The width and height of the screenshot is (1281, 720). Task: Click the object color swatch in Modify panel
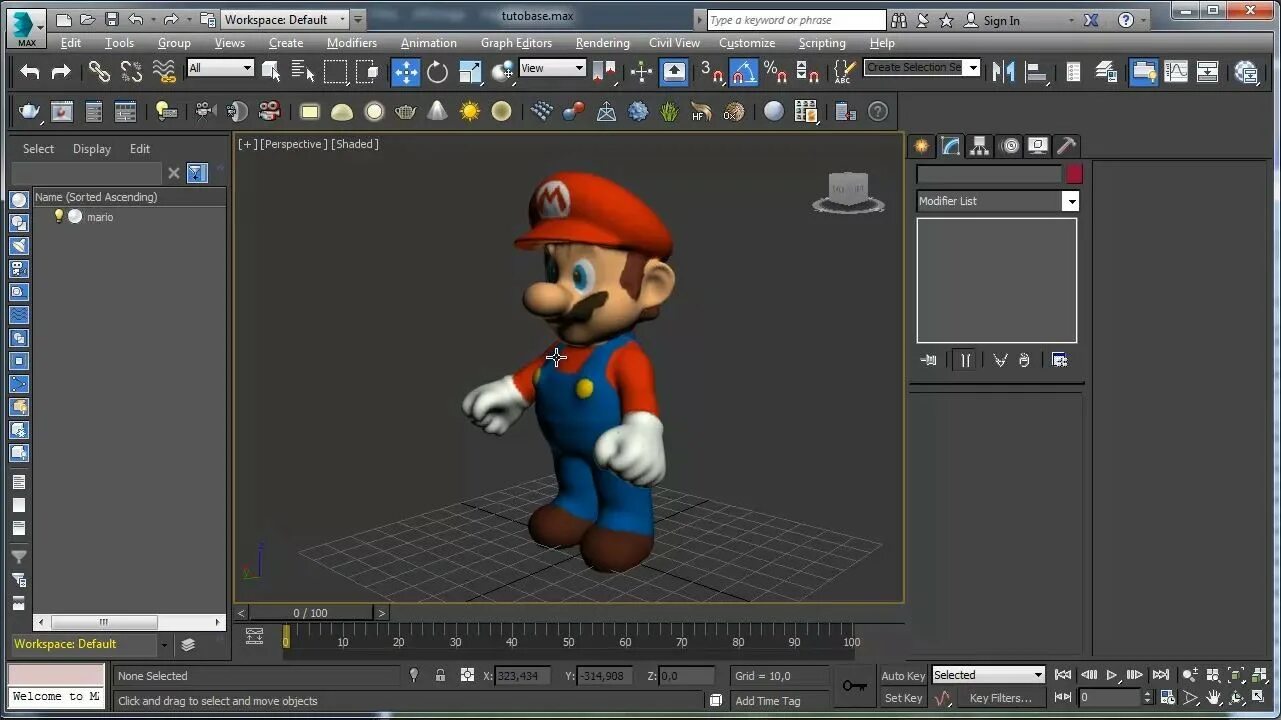pyautogui.click(x=1074, y=174)
